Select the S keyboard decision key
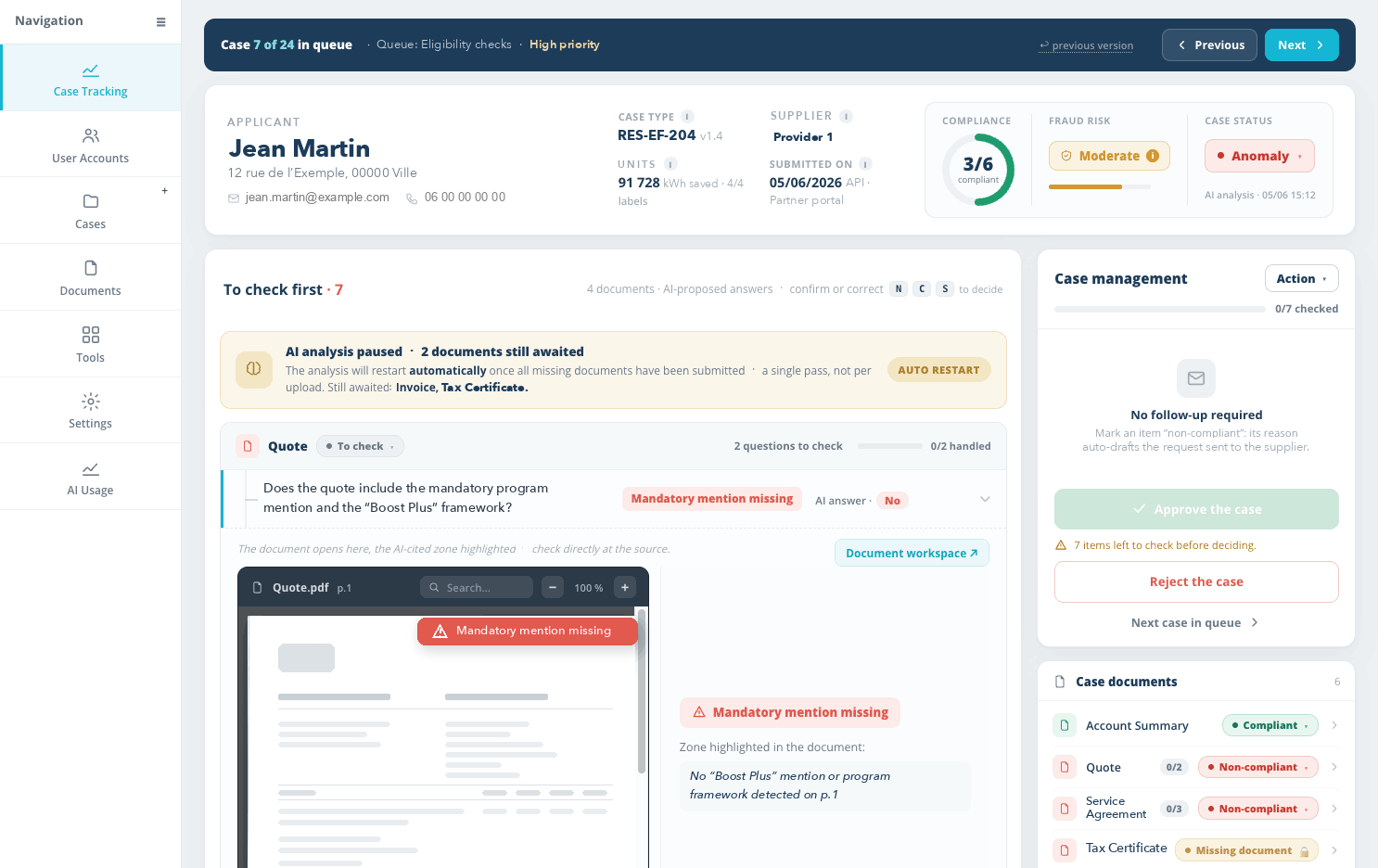1378x868 pixels. (945, 288)
